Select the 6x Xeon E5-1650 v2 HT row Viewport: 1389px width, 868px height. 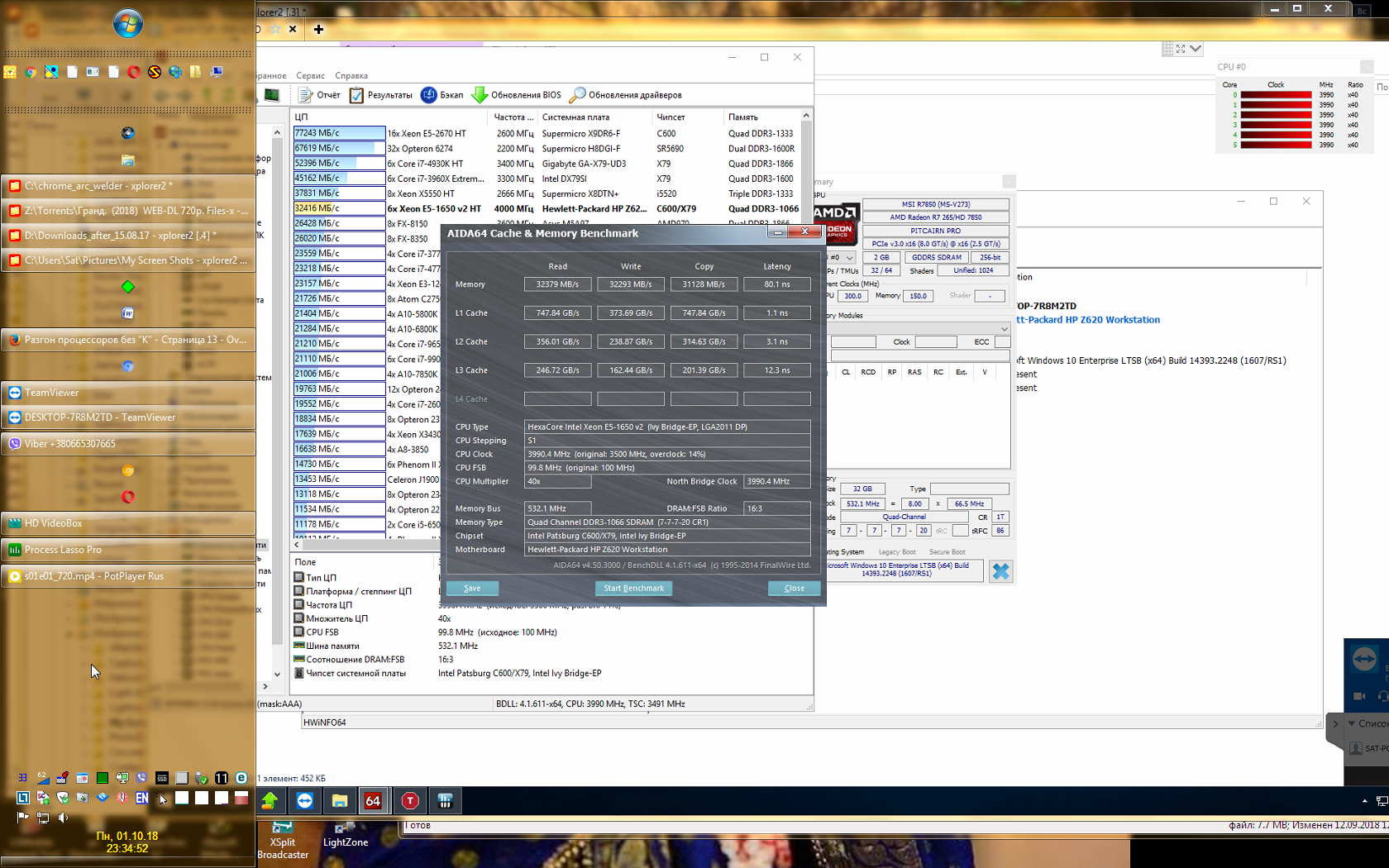point(548,208)
